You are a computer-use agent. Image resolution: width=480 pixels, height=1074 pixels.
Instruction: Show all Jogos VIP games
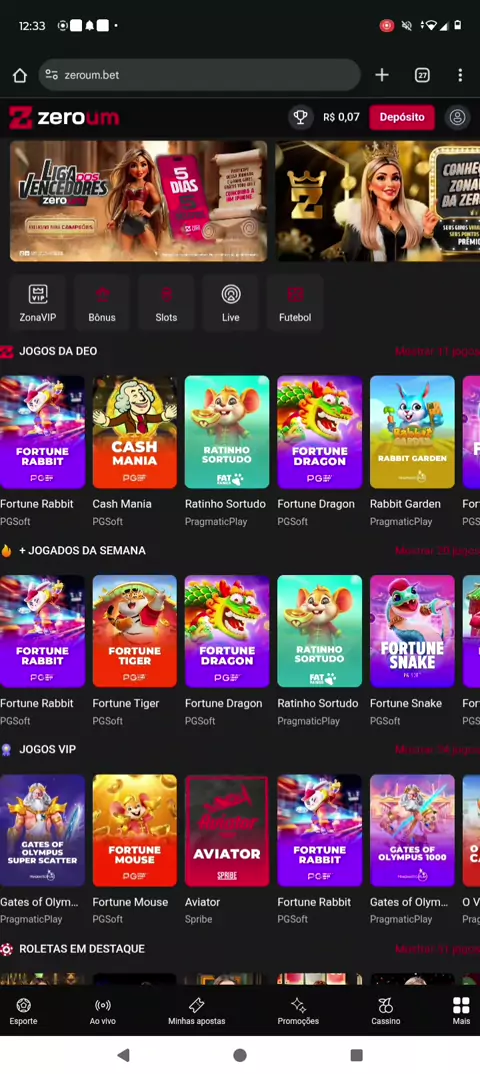pos(437,749)
